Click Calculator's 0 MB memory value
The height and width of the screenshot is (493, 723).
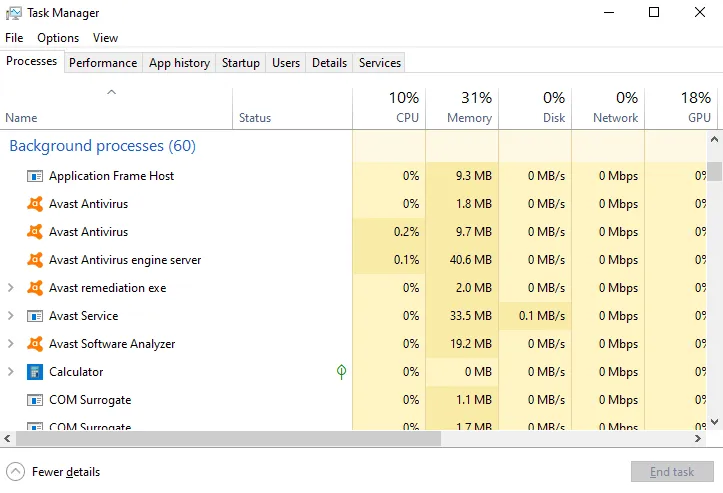tap(478, 372)
